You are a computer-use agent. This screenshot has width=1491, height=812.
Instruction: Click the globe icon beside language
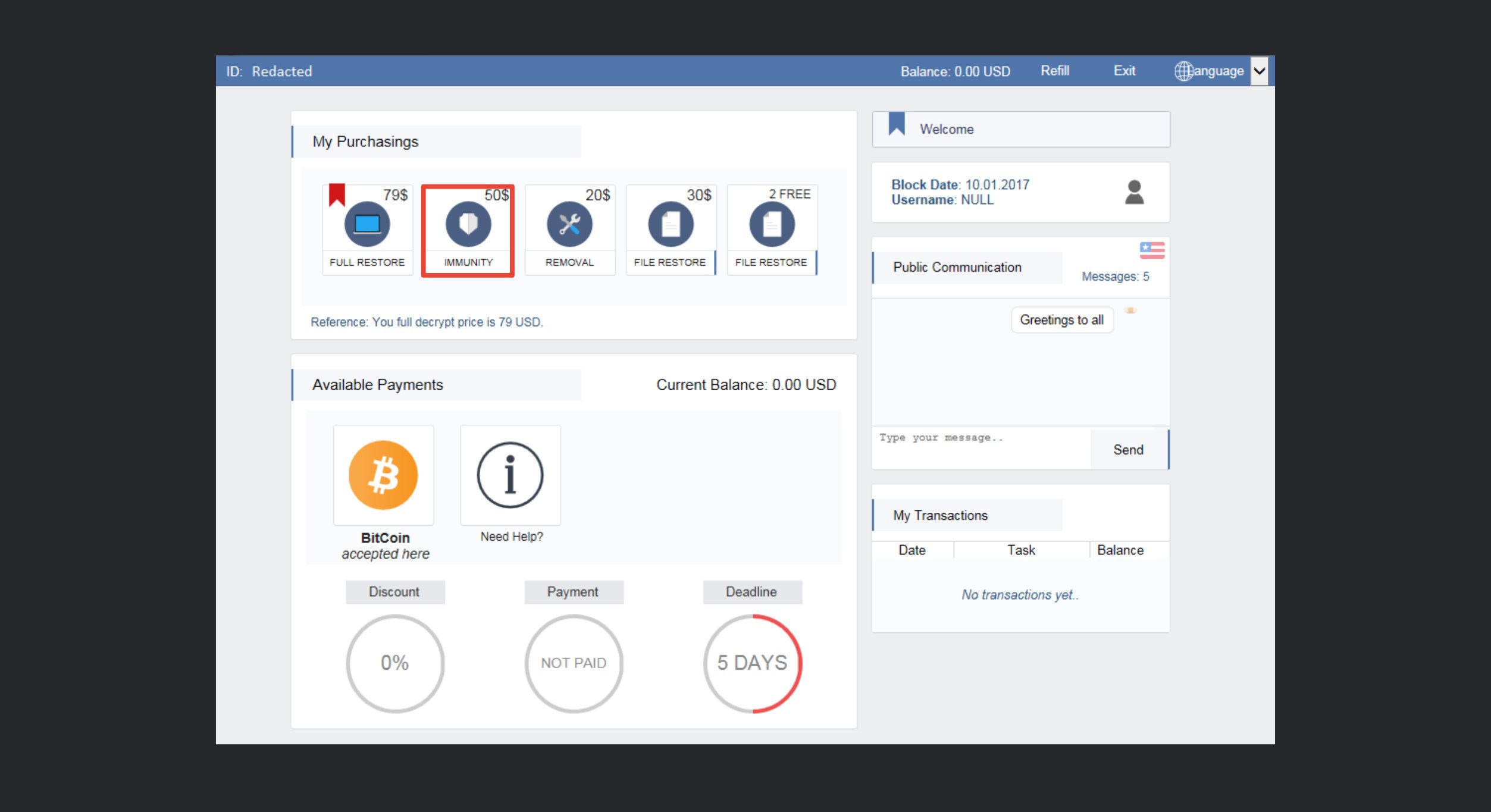(x=1183, y=71)
